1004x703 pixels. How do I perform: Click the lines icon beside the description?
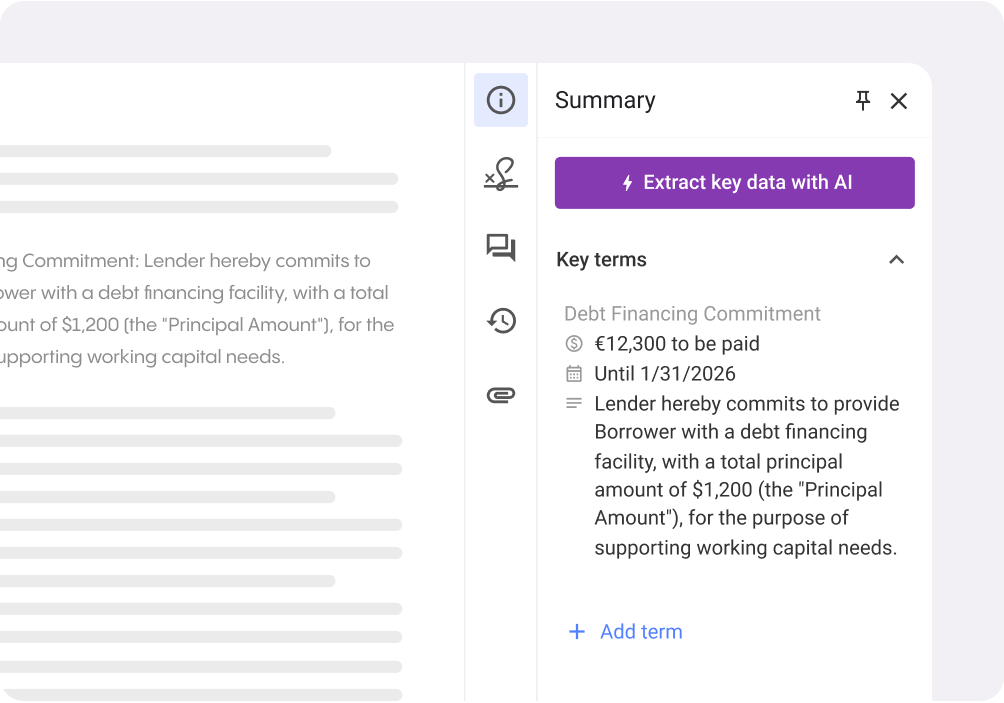574,404
